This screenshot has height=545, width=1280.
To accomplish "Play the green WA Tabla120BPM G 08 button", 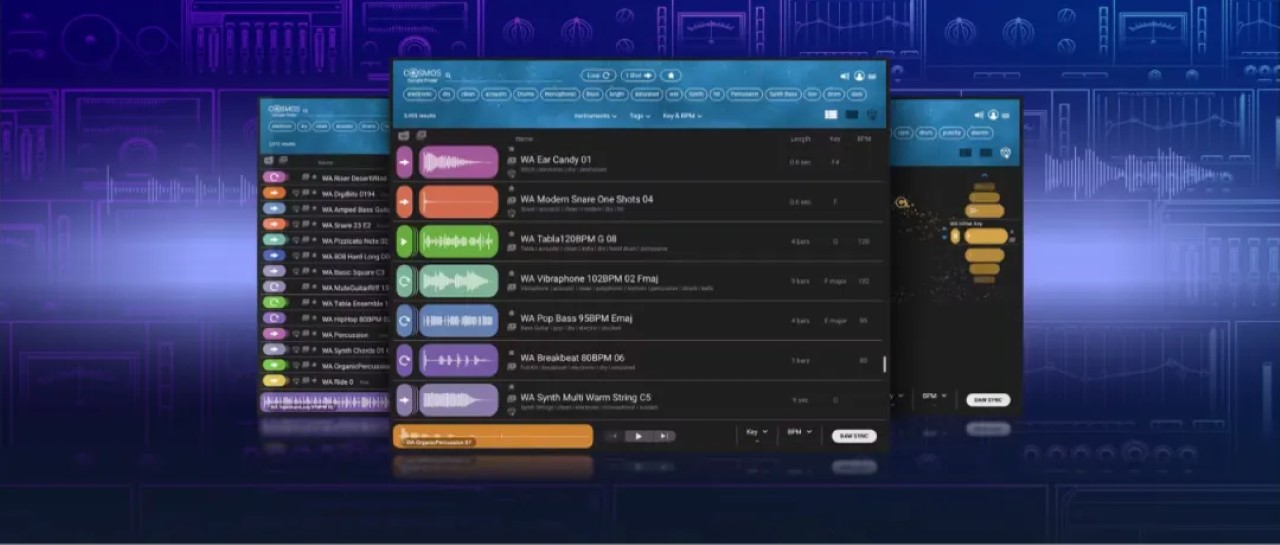I will pyautogui.click(x=404, y=241).
